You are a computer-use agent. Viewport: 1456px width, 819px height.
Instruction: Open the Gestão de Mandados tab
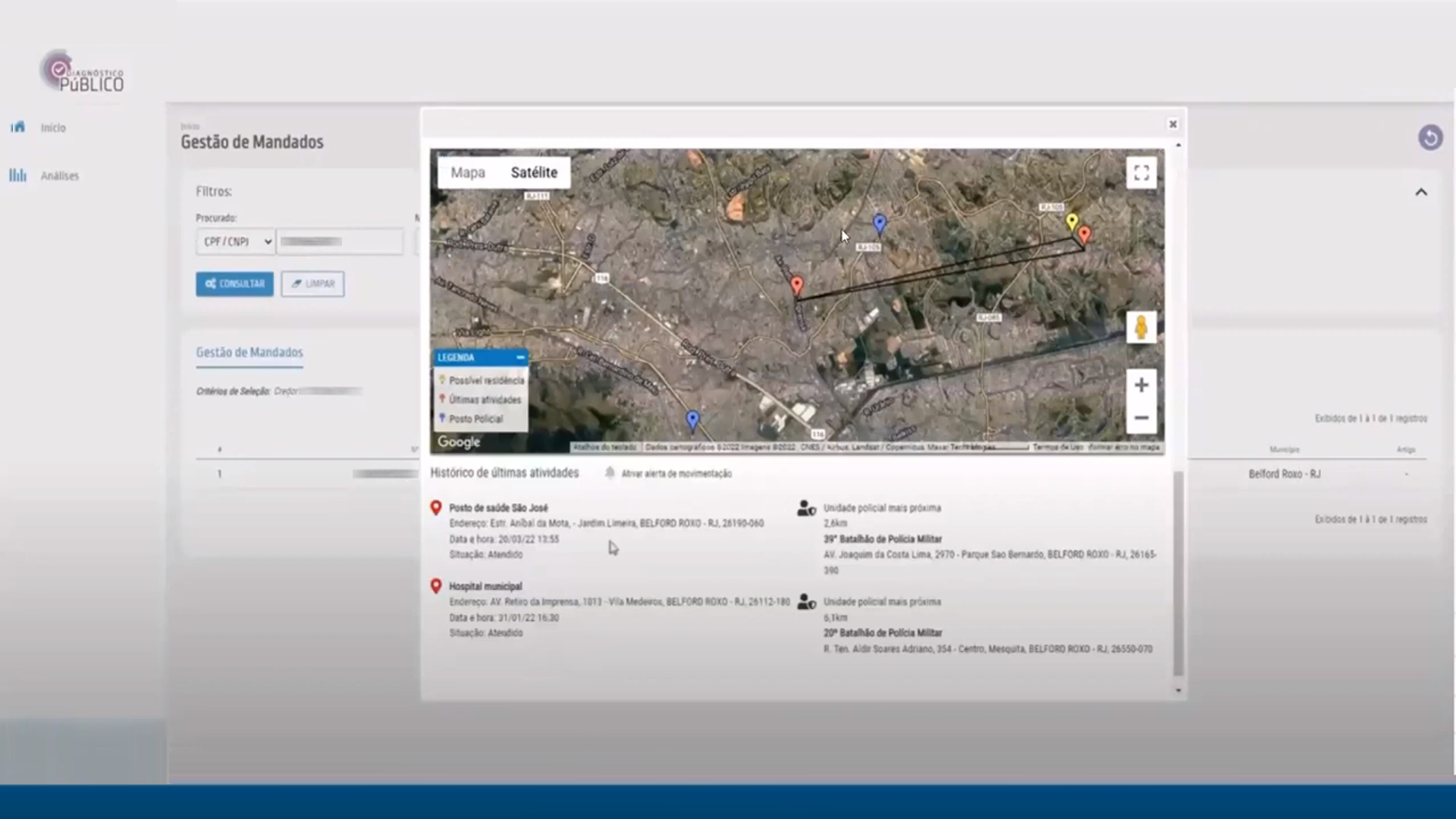[x=249, y=353]
